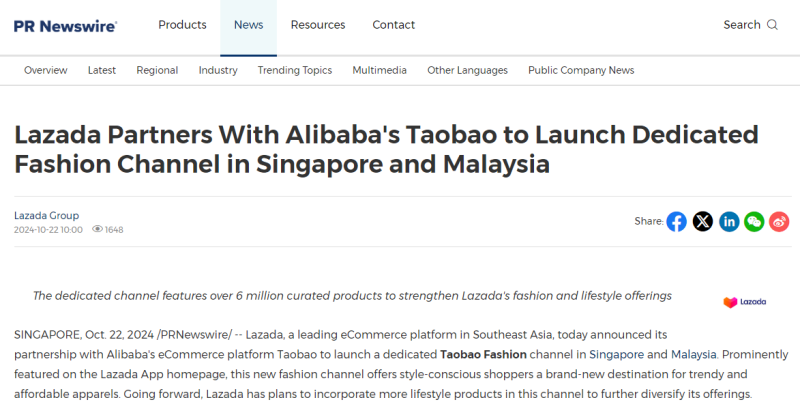This screenshot has height=413, width=800.
Task: Open the PR Newswire logo homepage
Action: point(65,26)
